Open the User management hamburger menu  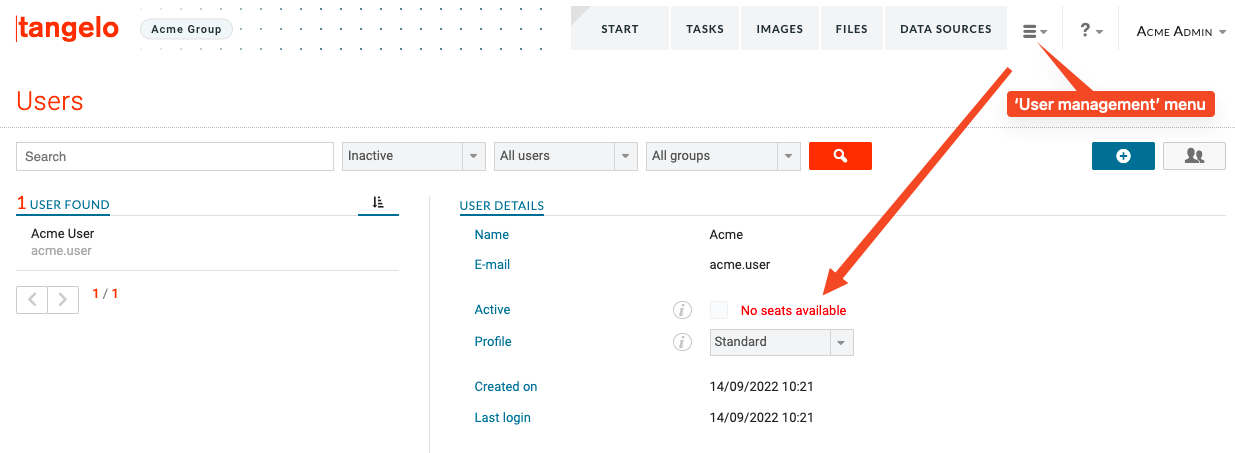click(x=1034, y=31)
